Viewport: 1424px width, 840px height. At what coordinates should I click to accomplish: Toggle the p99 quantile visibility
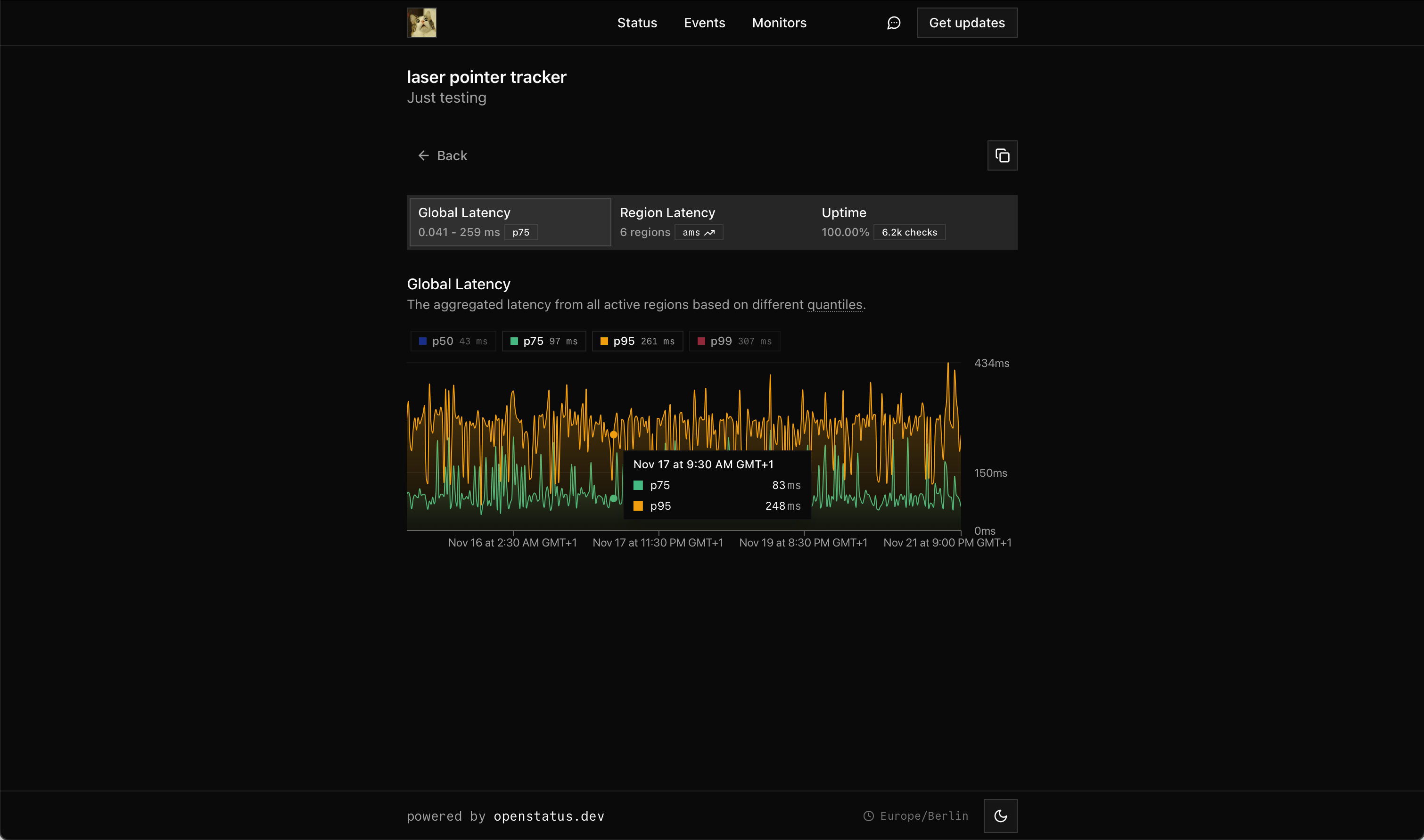tap(734, 341)
